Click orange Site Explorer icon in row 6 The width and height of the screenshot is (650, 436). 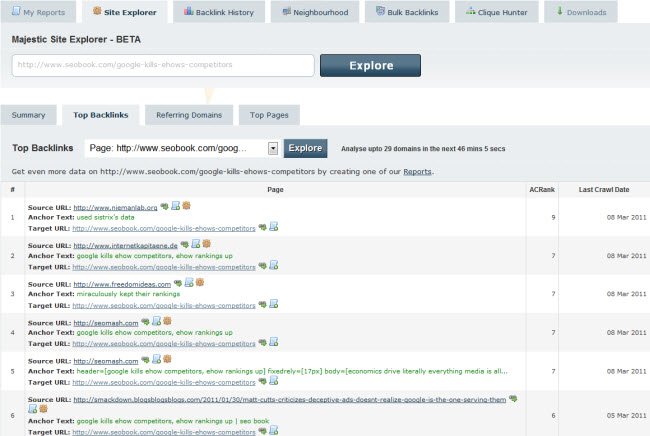pos(43,409)
